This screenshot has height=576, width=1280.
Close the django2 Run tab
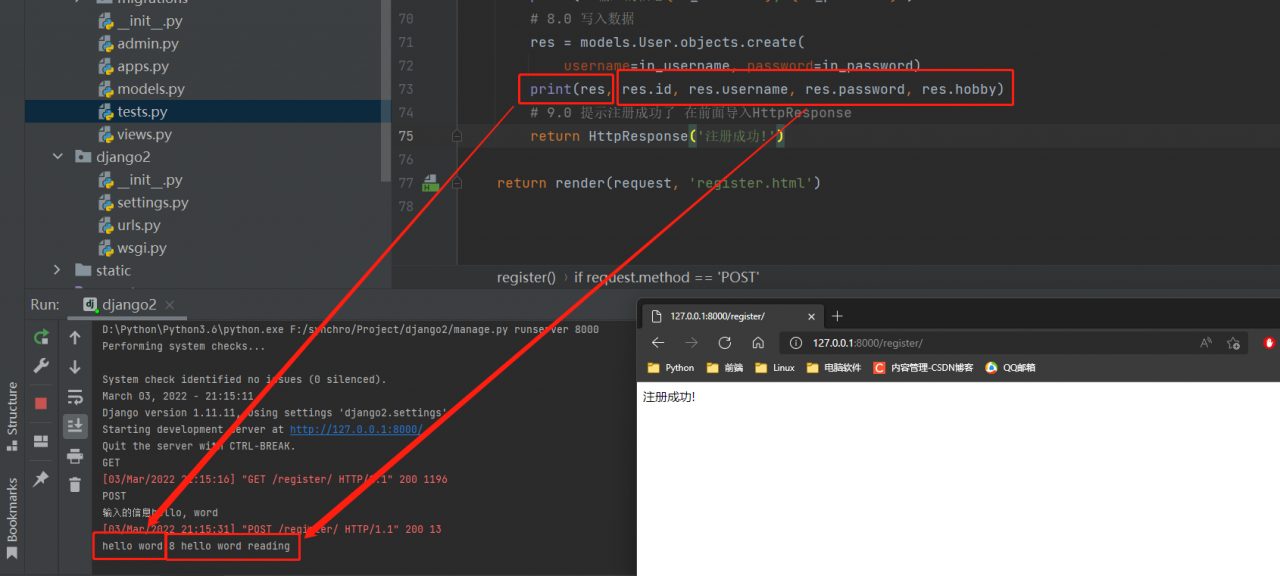point(167,305)
